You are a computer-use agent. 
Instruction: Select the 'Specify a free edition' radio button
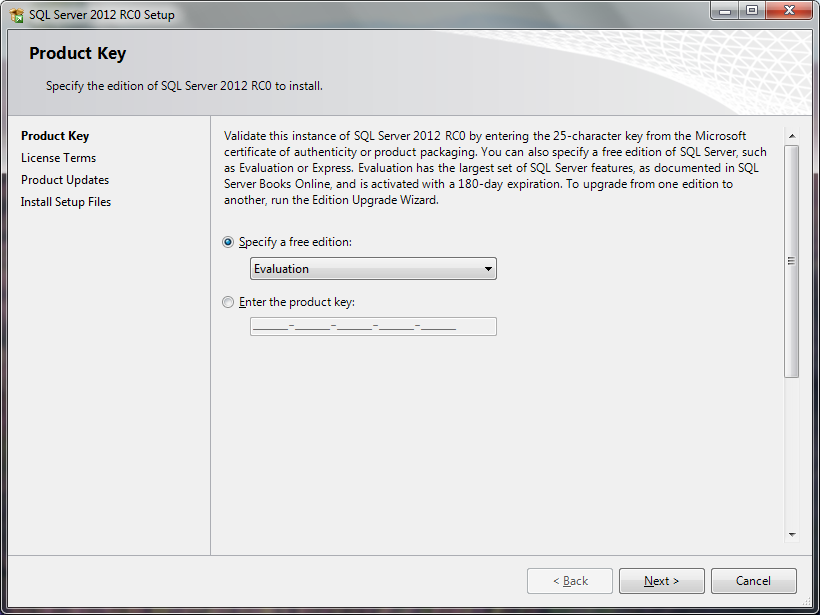[228, 242]
